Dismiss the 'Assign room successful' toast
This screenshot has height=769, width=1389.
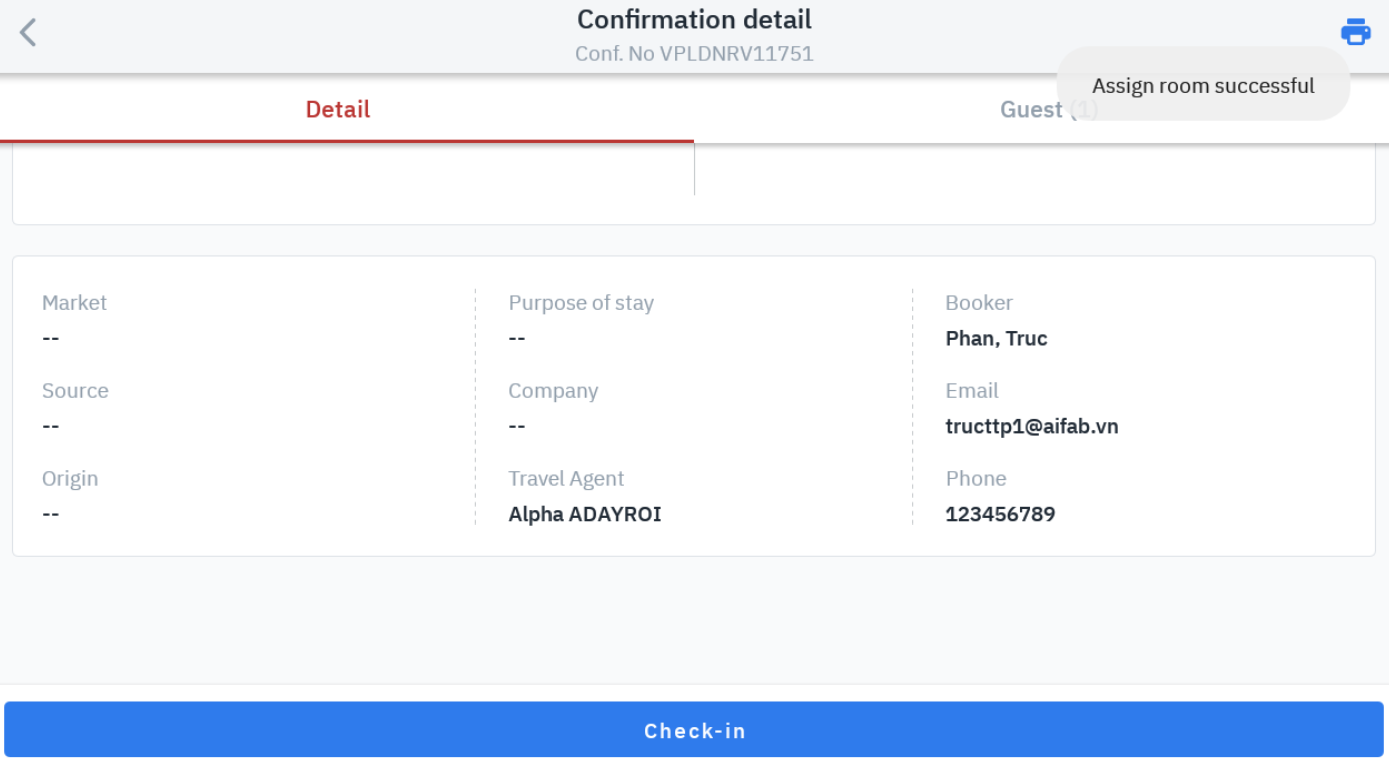pyautogui.click(x=1202, y=86)
